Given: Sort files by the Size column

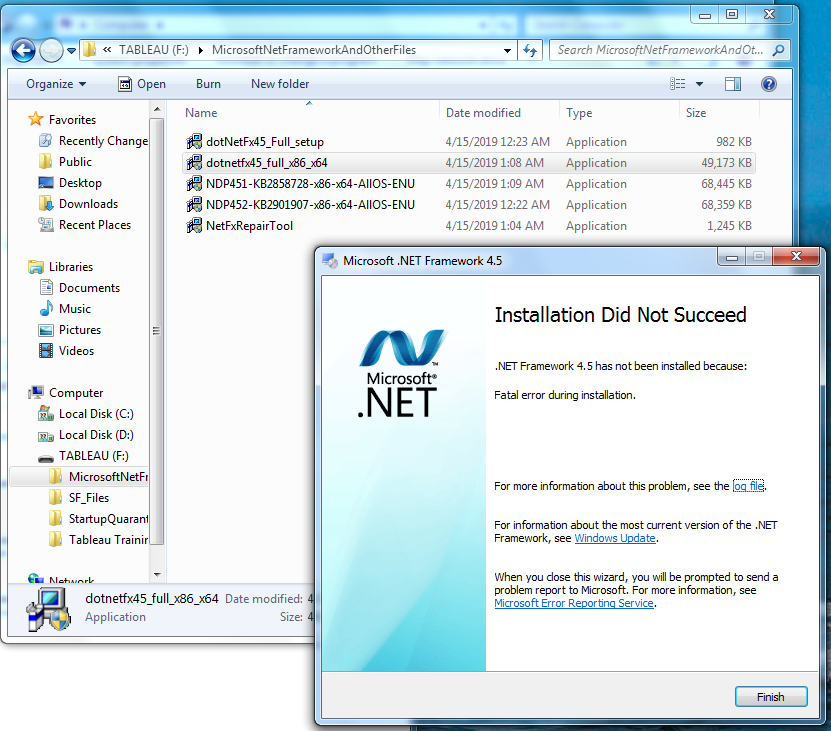Looking at the screenshot, I should coord(696,113).
